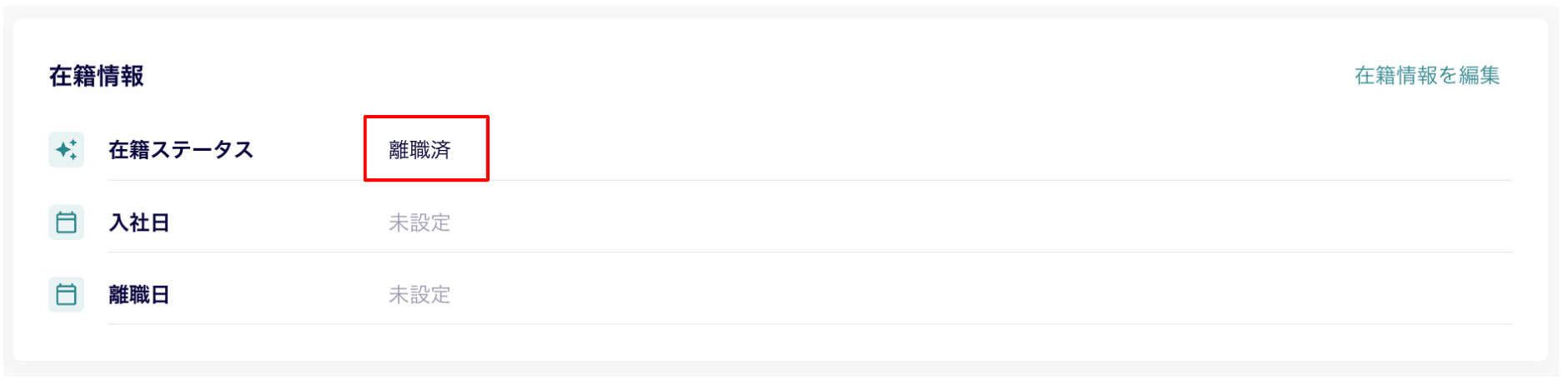Click the 在籍ステータス field label
This screenshot has width=1568, height=380.
(181, 150)
